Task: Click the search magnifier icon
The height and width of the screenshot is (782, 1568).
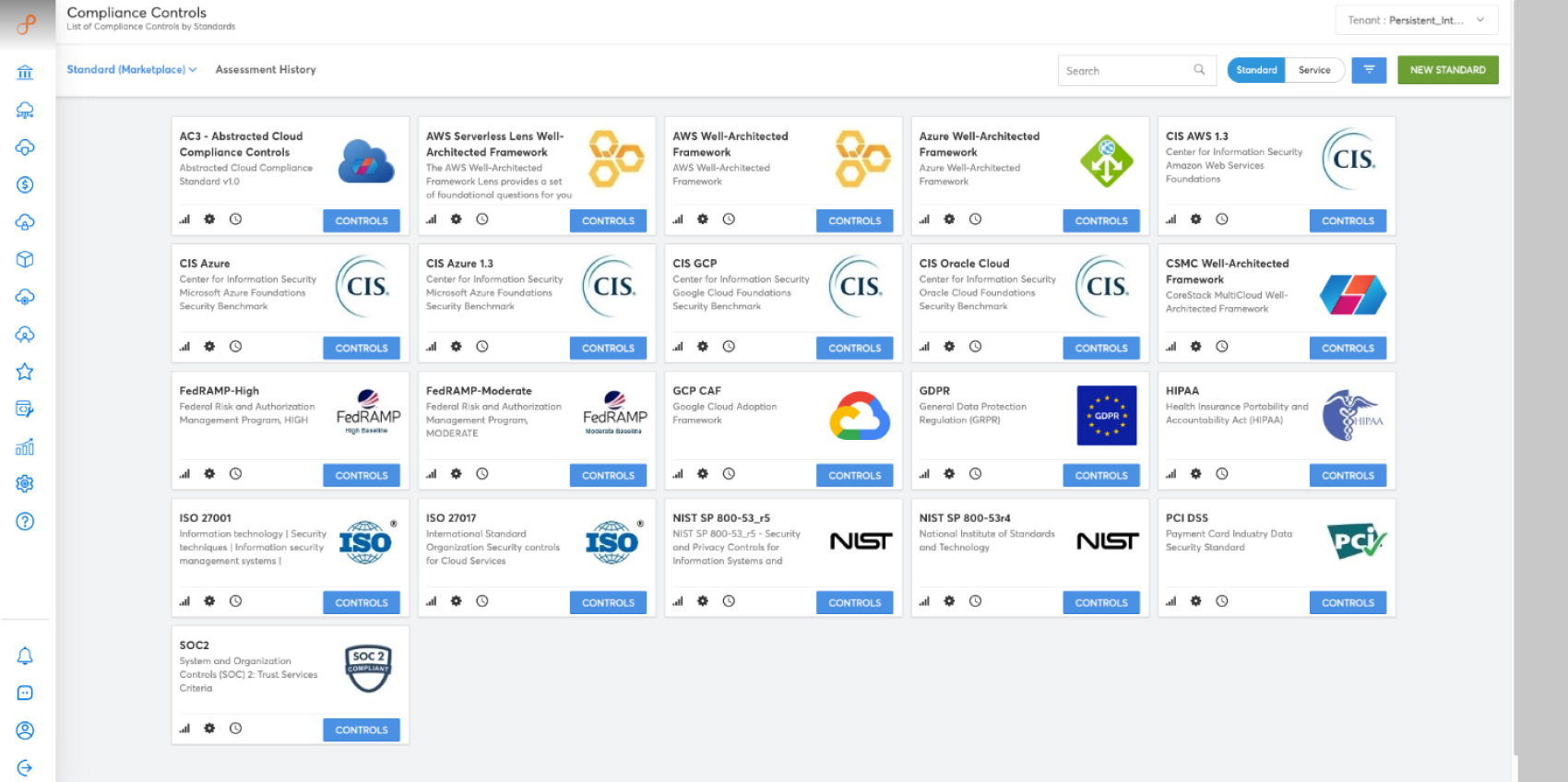Action: (1199, 69)
